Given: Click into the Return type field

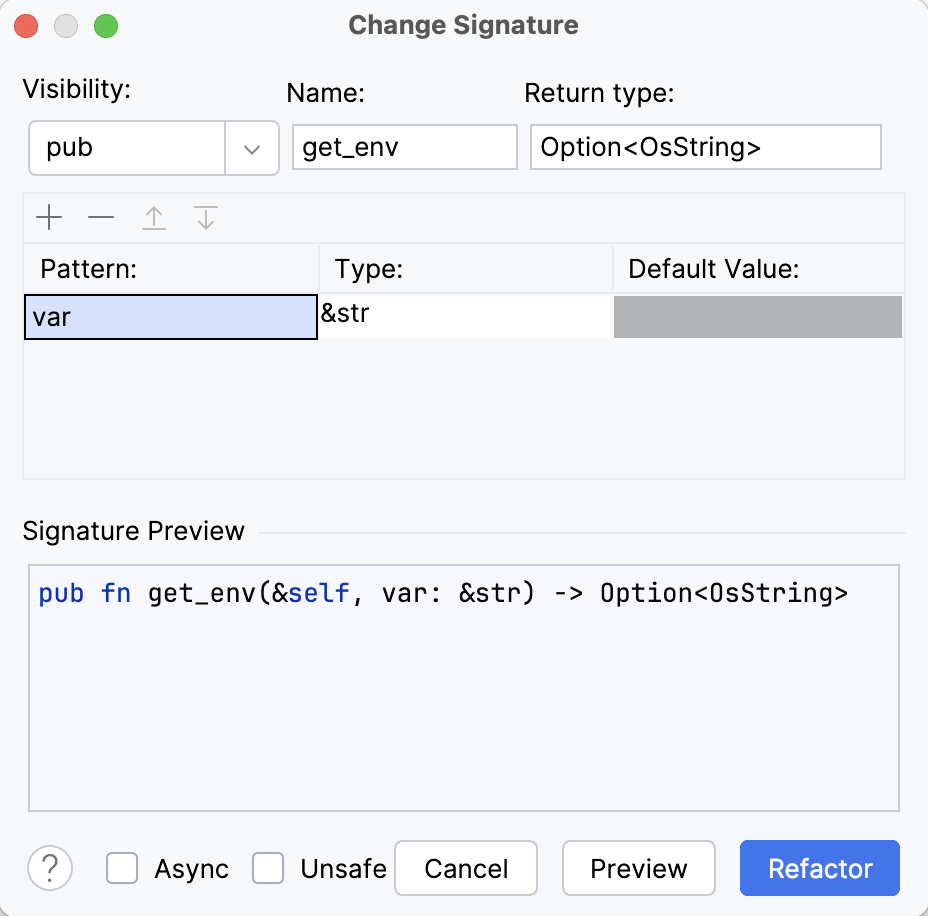Looking at the screenshot, I should [x=705, y=146].
